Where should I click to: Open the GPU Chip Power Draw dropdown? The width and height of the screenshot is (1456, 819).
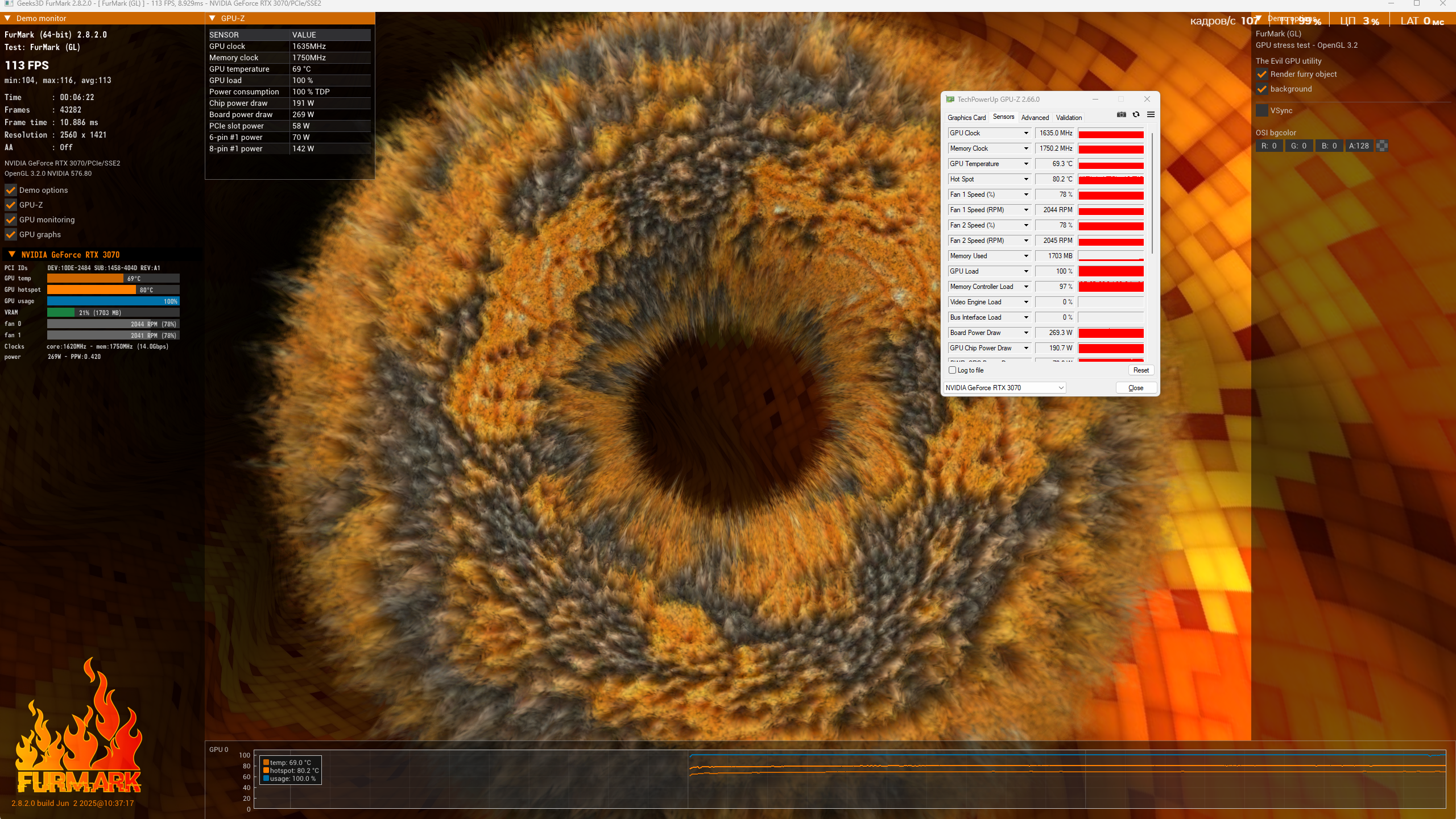[1026, 348]
